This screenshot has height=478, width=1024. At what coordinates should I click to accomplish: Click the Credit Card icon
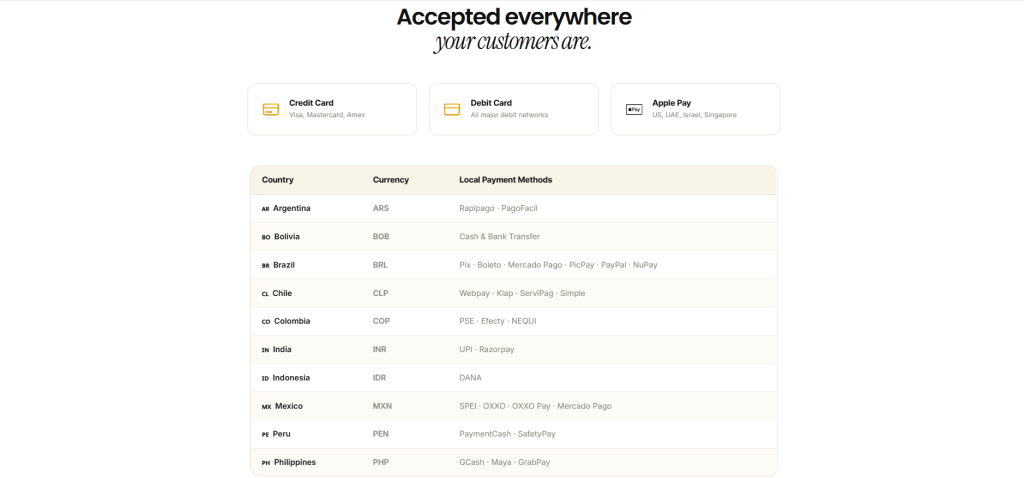pos(271,109)
